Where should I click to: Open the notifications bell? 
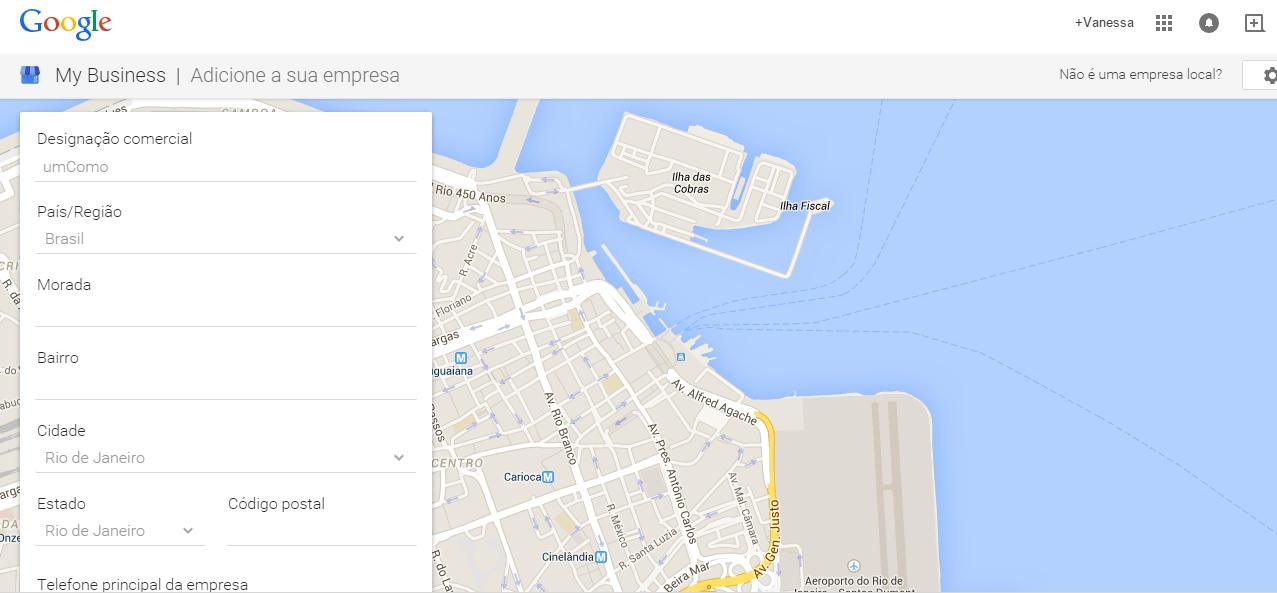(x=1208, y=23)
